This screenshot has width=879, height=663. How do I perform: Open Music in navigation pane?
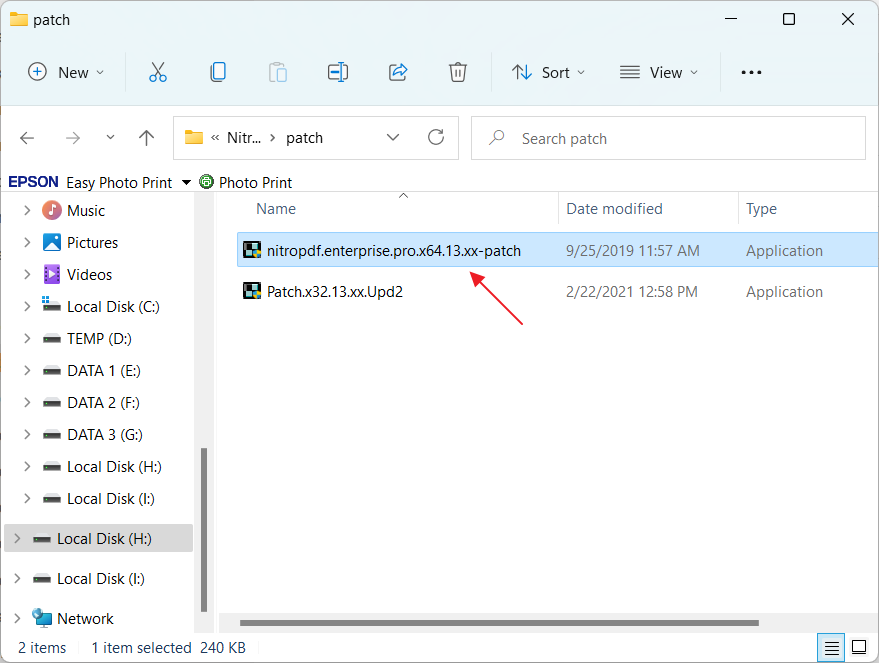[86, 211]
